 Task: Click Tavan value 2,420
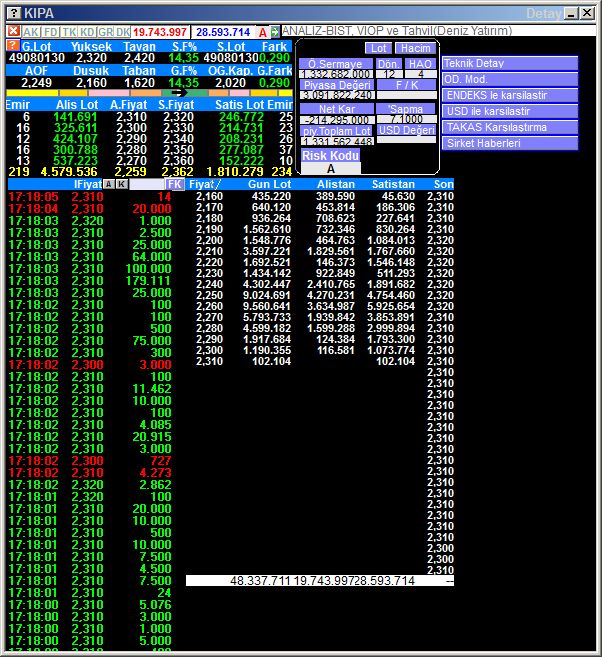point(139,58)
